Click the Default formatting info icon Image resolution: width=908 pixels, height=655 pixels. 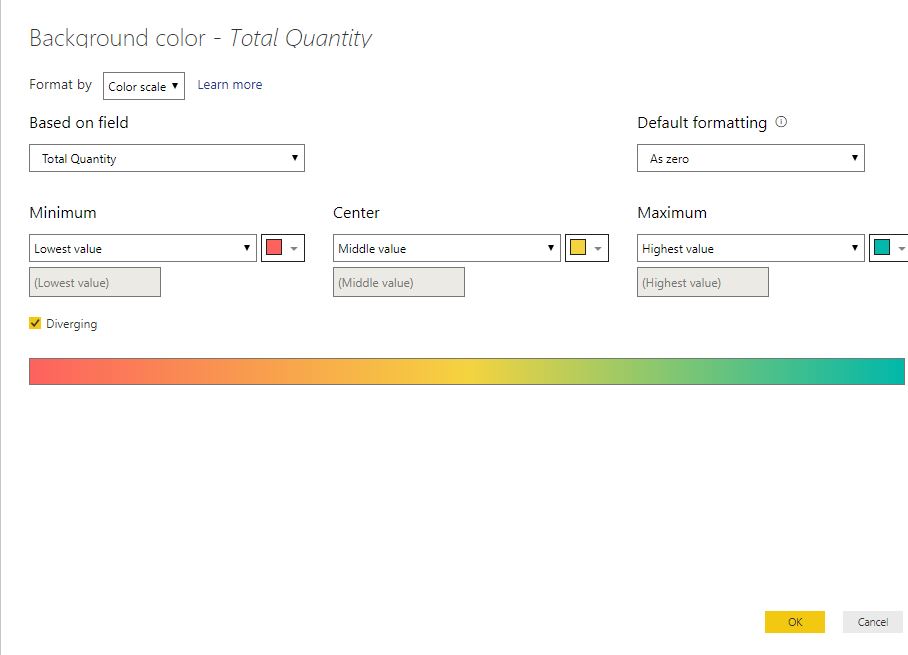click(781, 122)
